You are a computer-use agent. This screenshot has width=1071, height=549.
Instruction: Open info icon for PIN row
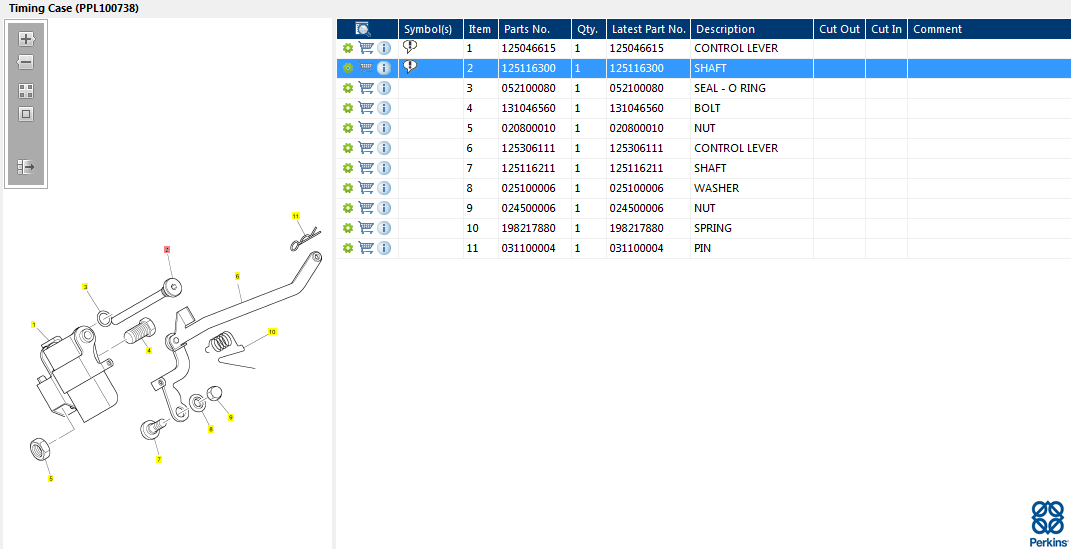[x=385, y=248]
